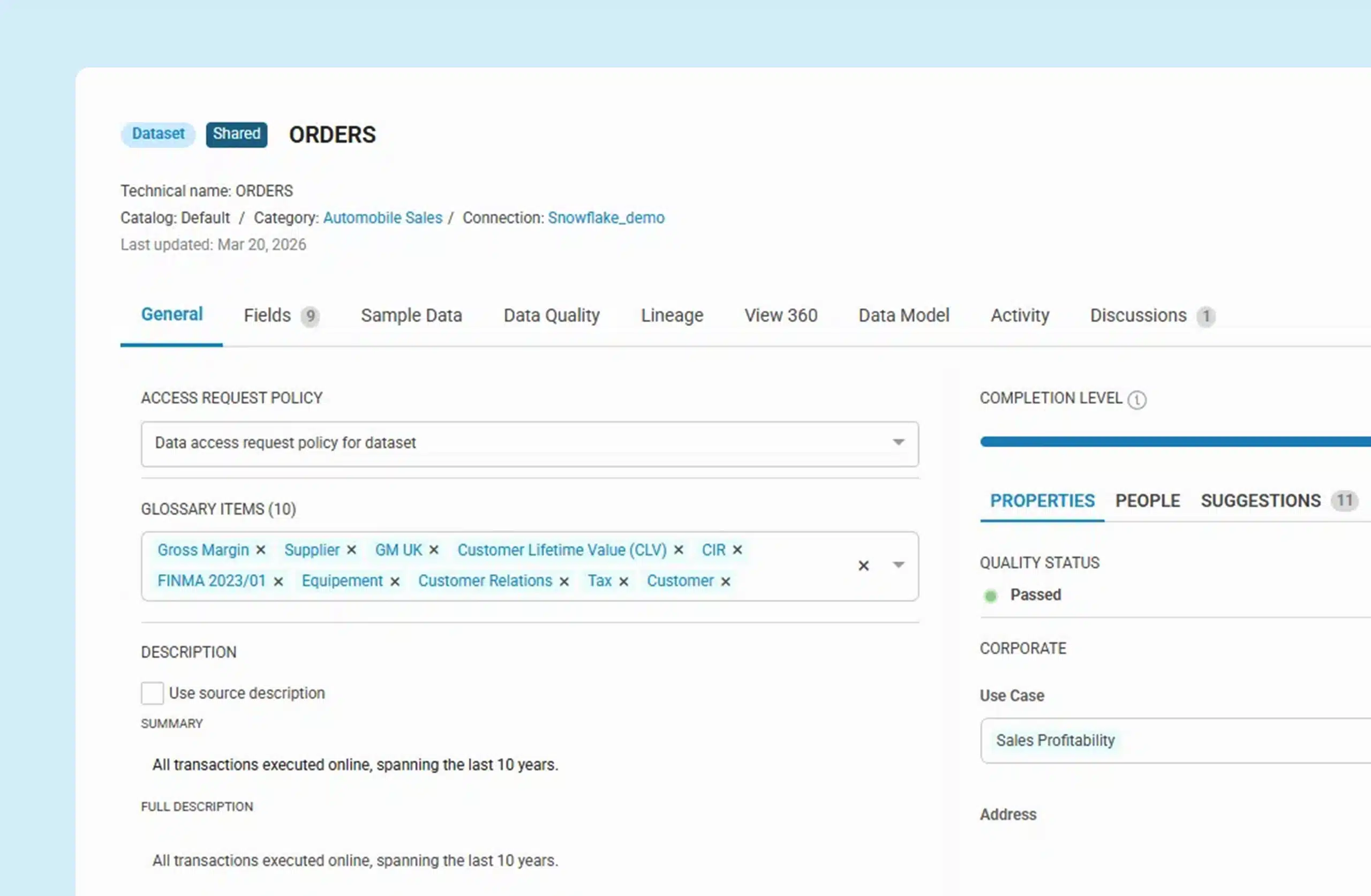The width and height of the screenshot is (1371, 896).
Task: Follow the Automobile Sales category link
Action: click(382, 218)
